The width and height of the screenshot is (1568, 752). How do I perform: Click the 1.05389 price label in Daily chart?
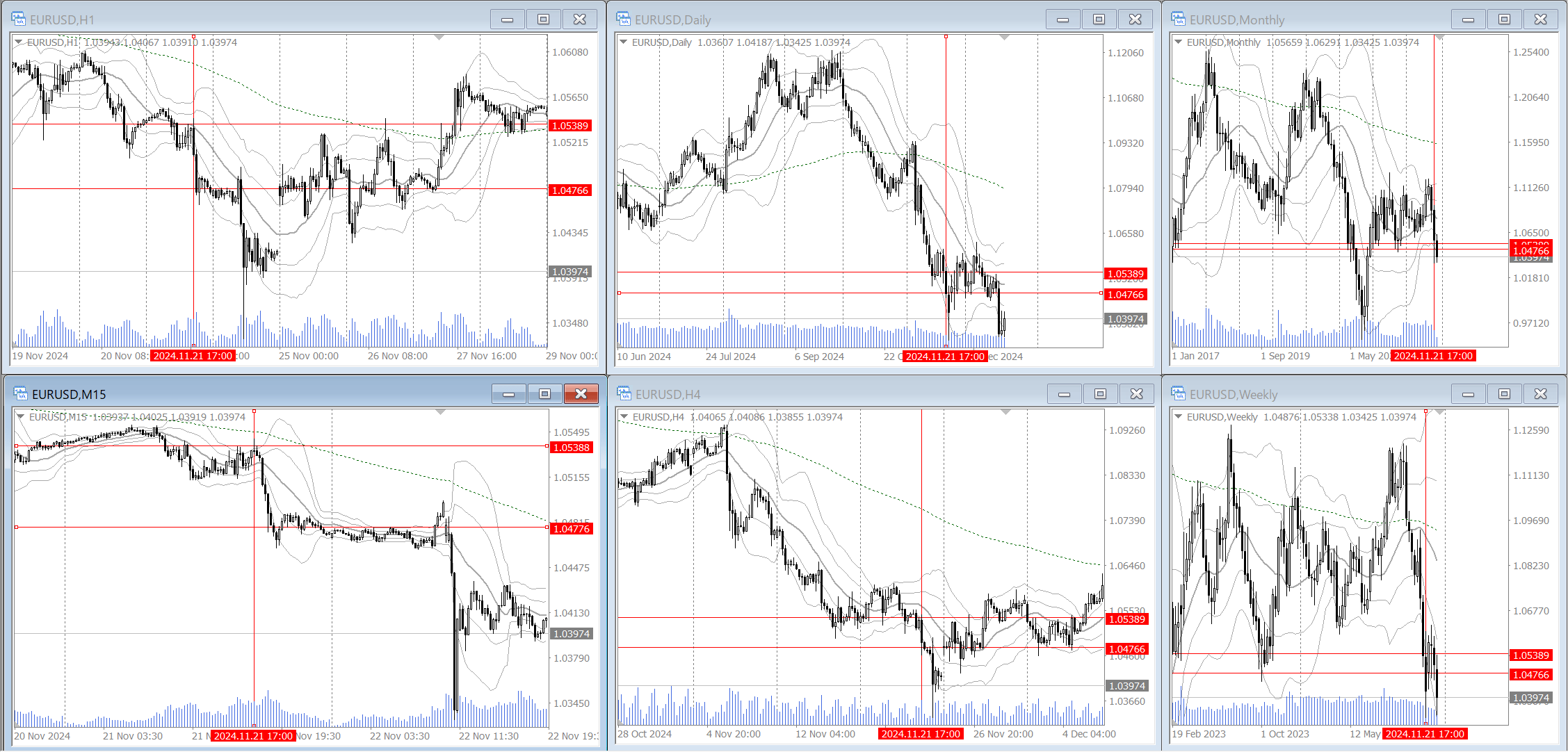[x=1126, y=274]
